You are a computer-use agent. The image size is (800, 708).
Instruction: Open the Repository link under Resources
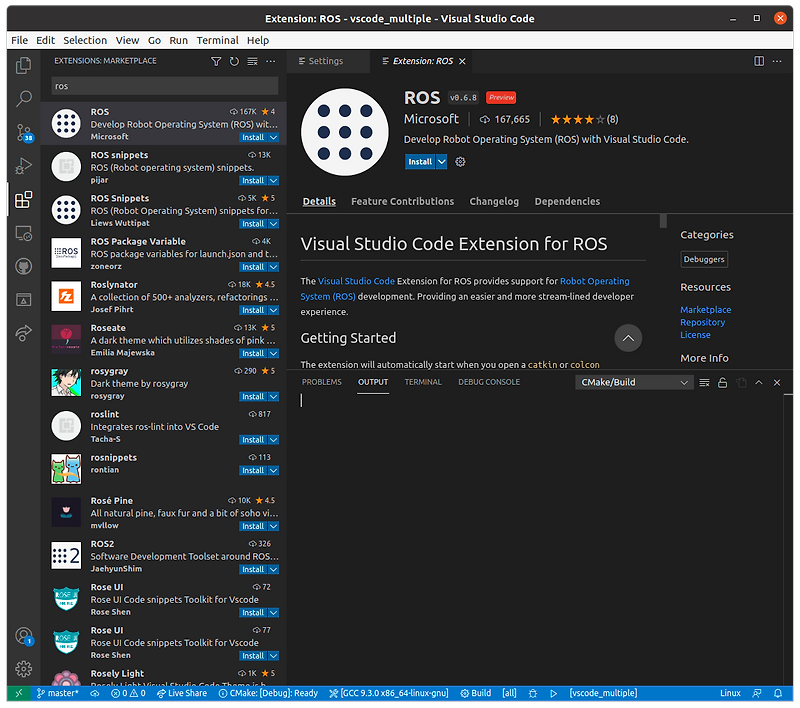703,322
